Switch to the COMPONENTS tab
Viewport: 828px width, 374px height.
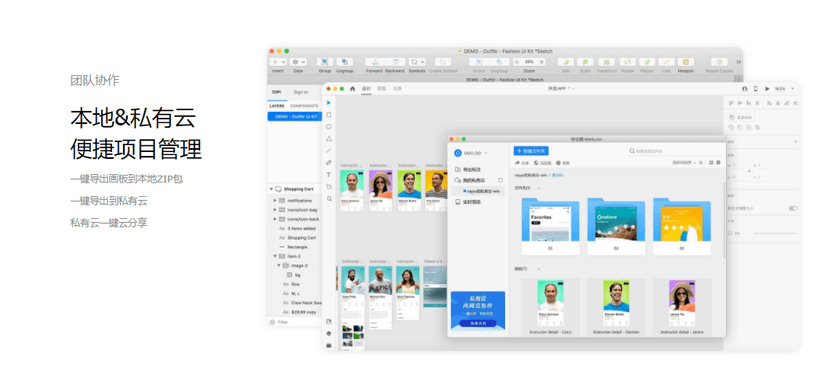pyautogui.click(x=304, y=106)
